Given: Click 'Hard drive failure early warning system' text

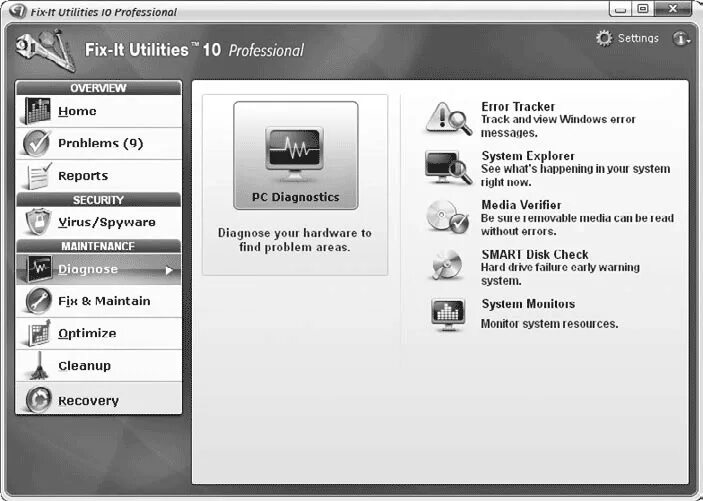Looking at the screenshot, I should tap(560, 274).
